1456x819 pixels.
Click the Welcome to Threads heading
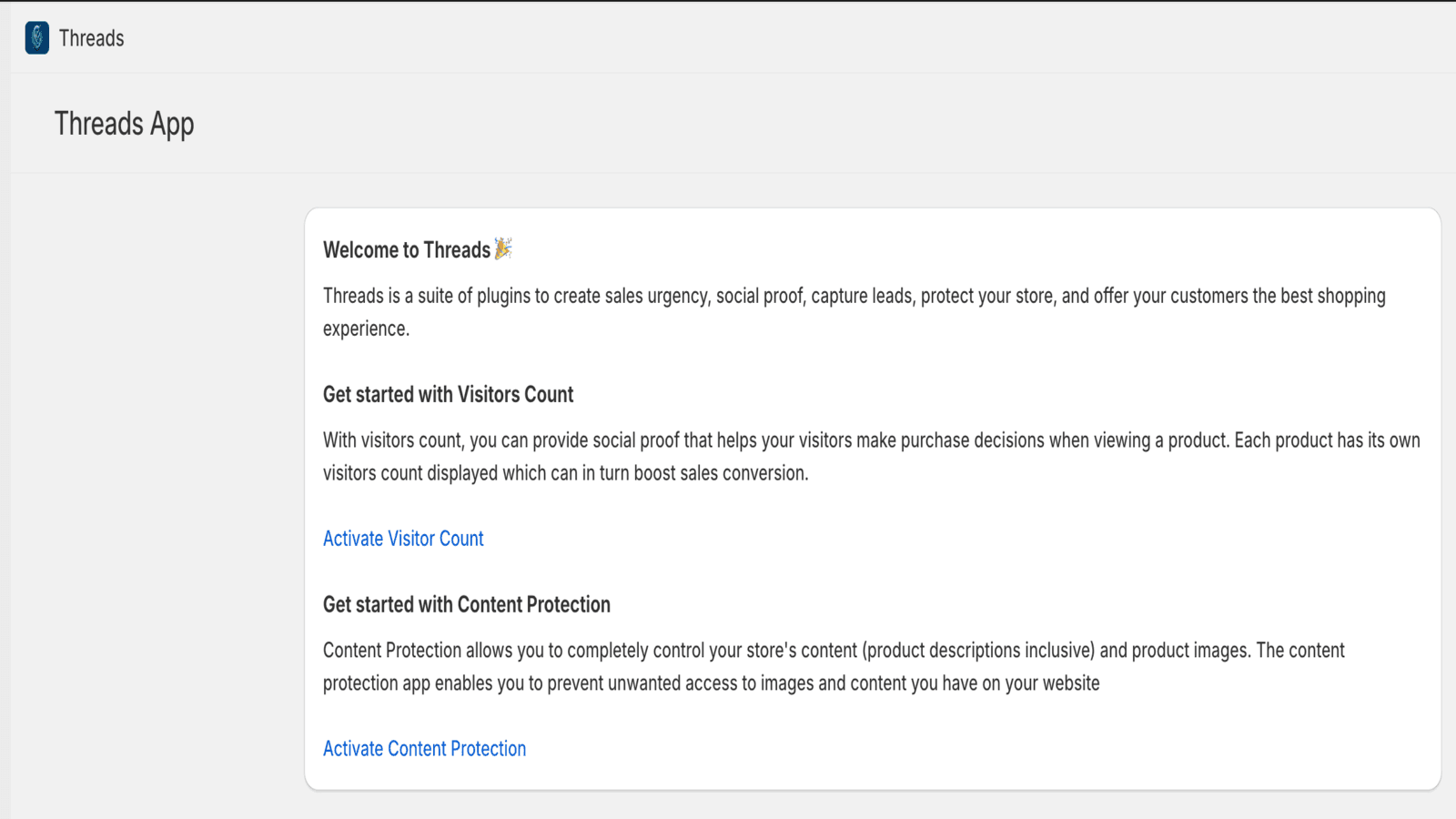click(406, 250)
